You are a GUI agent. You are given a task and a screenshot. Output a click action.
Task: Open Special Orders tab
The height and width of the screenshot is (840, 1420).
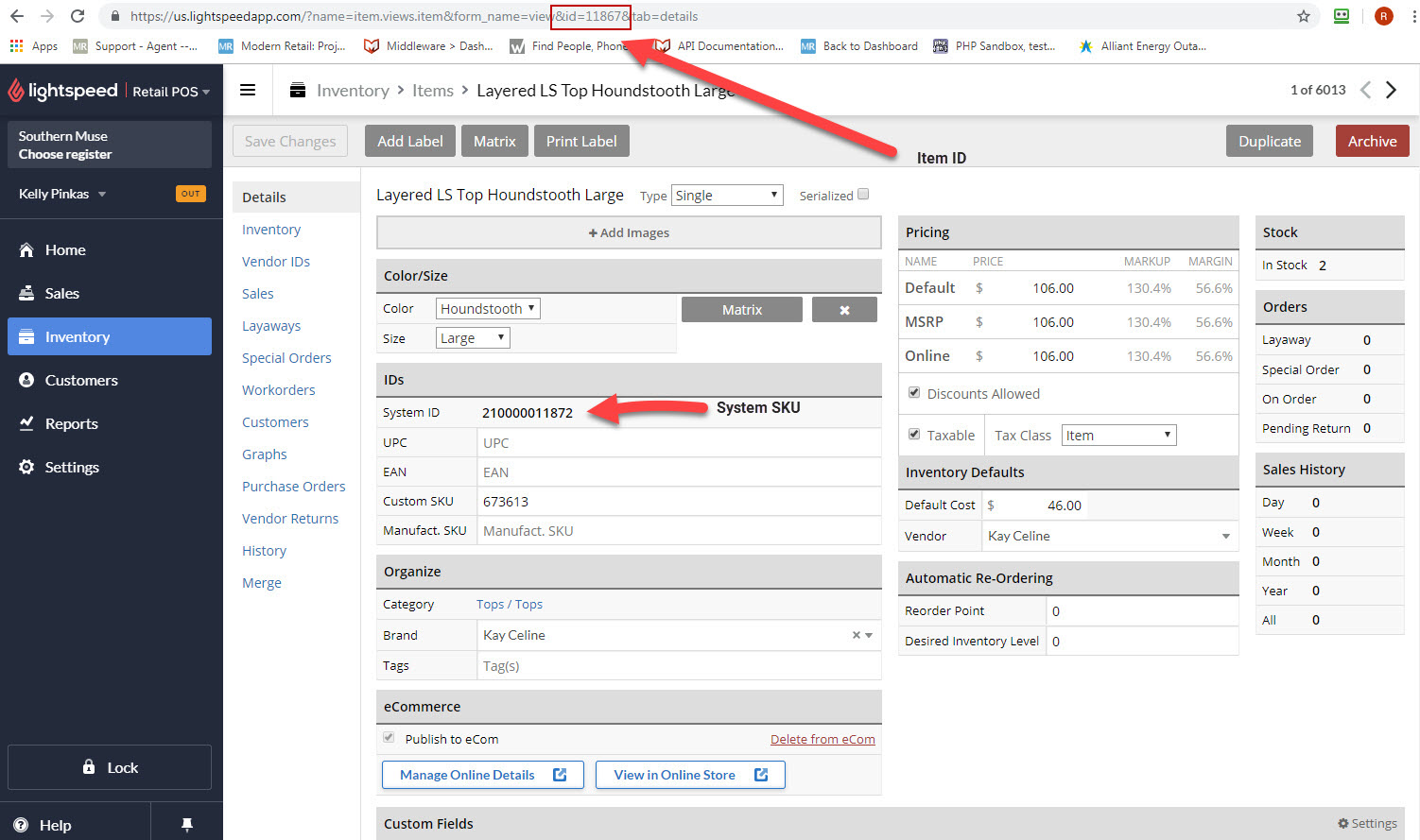(x=286, y=358)
